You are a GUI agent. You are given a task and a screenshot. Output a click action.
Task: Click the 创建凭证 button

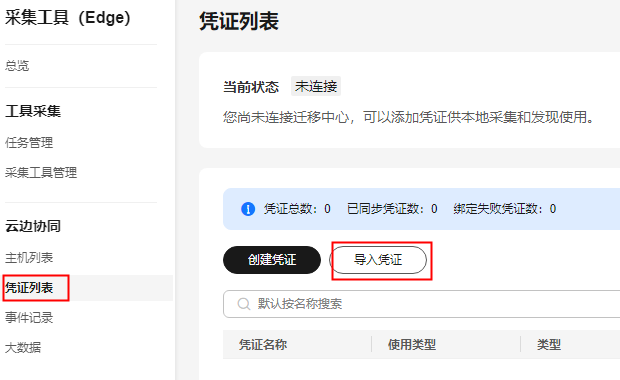[x=272, y=260]
